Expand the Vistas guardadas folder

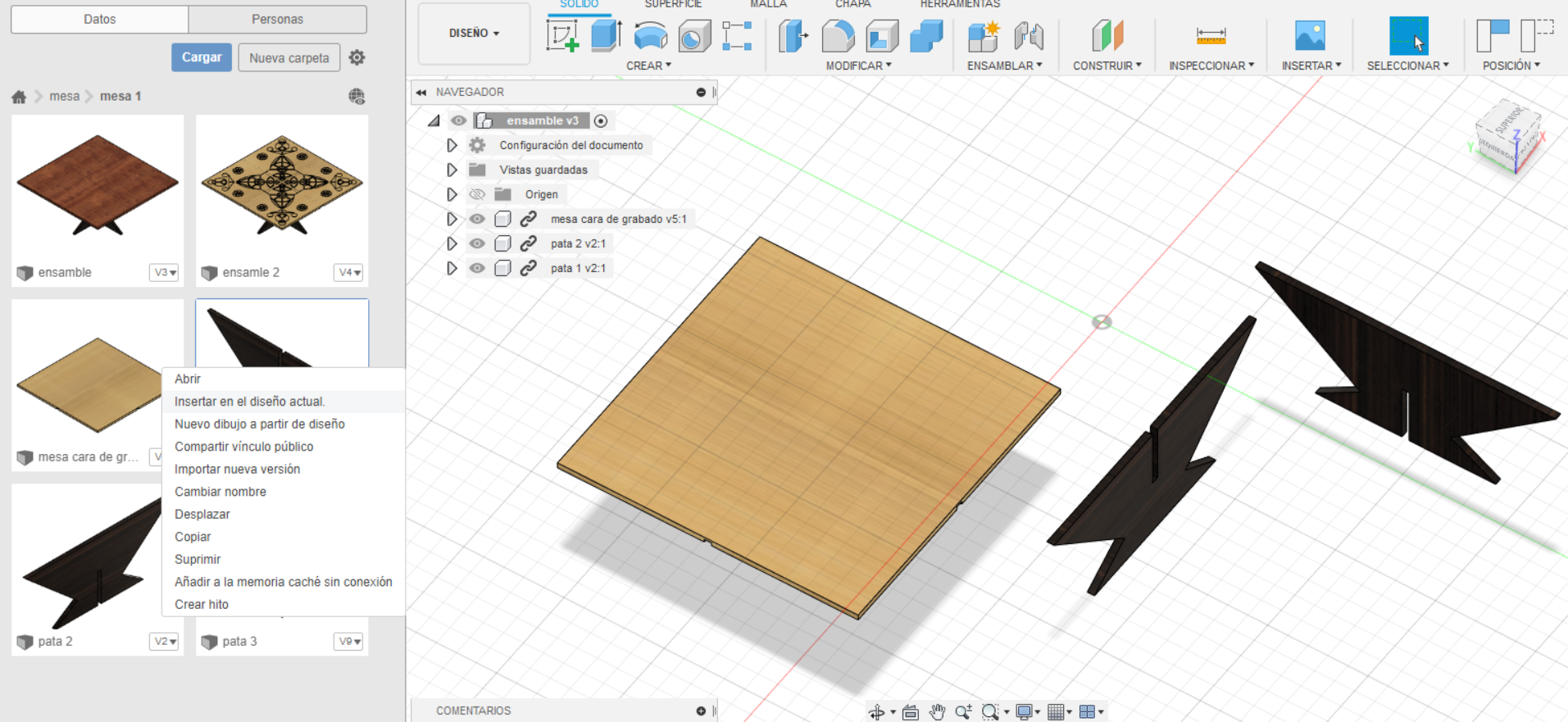452,170
